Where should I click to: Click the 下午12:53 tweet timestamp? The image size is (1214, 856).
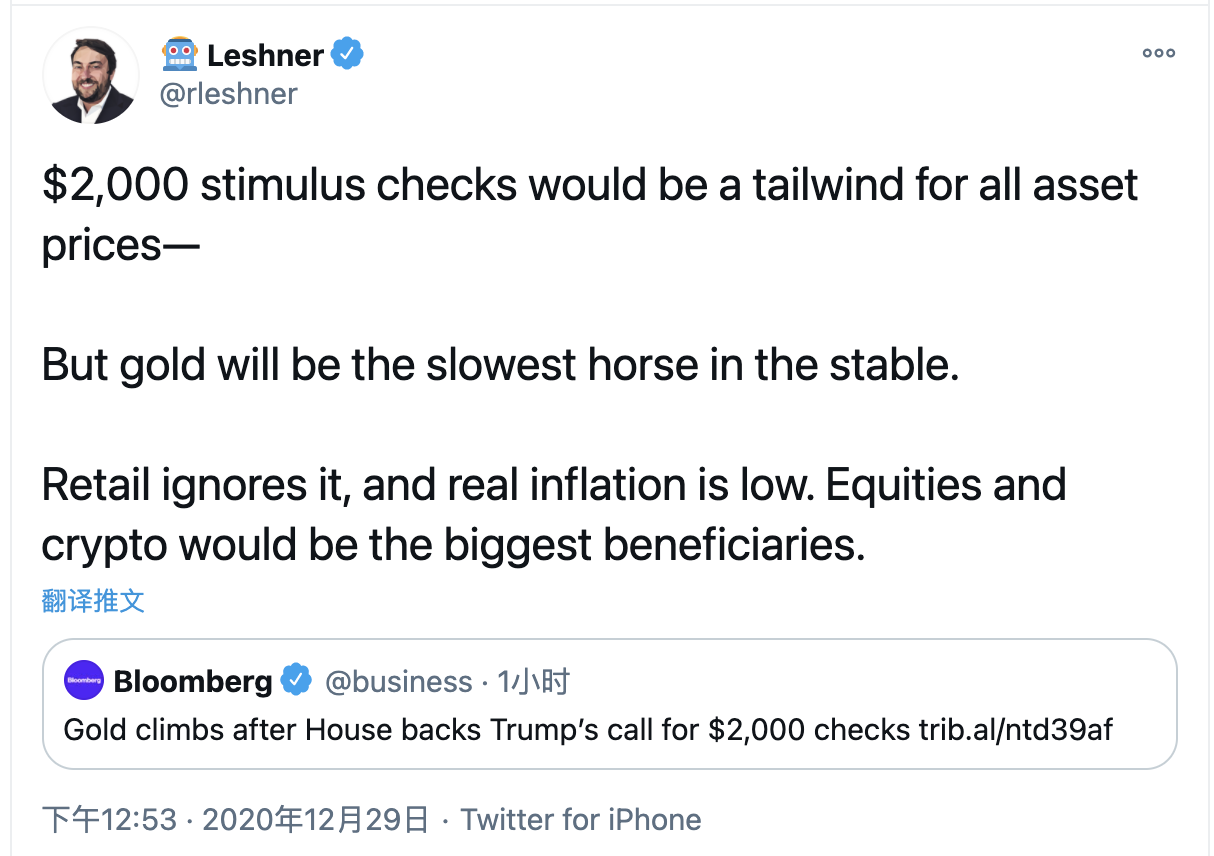tap(109, 820)
